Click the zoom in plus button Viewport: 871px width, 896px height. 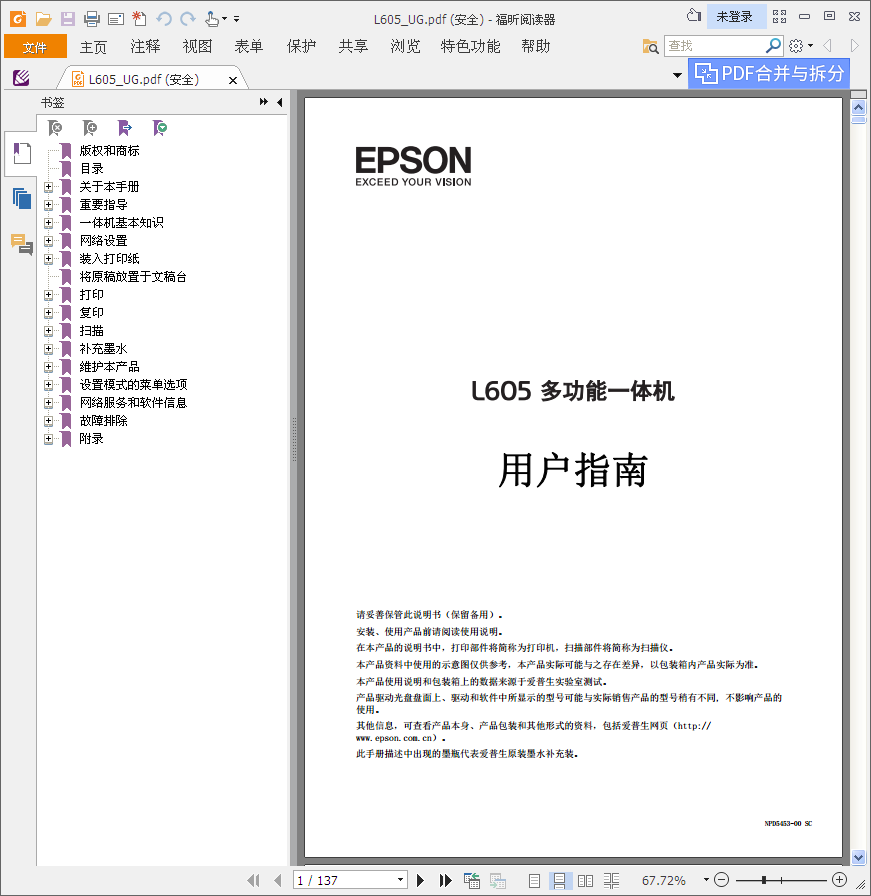(839, 879)
